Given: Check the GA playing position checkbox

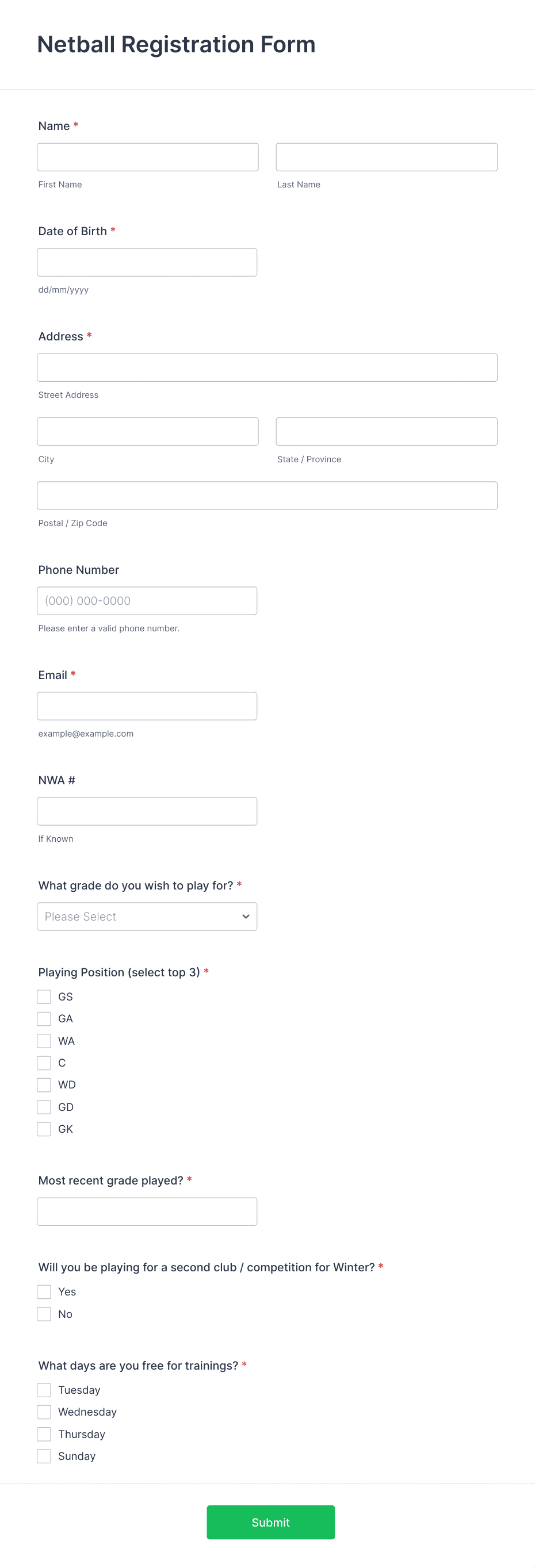Looking at the screenshot, I should pos(43,1018).
